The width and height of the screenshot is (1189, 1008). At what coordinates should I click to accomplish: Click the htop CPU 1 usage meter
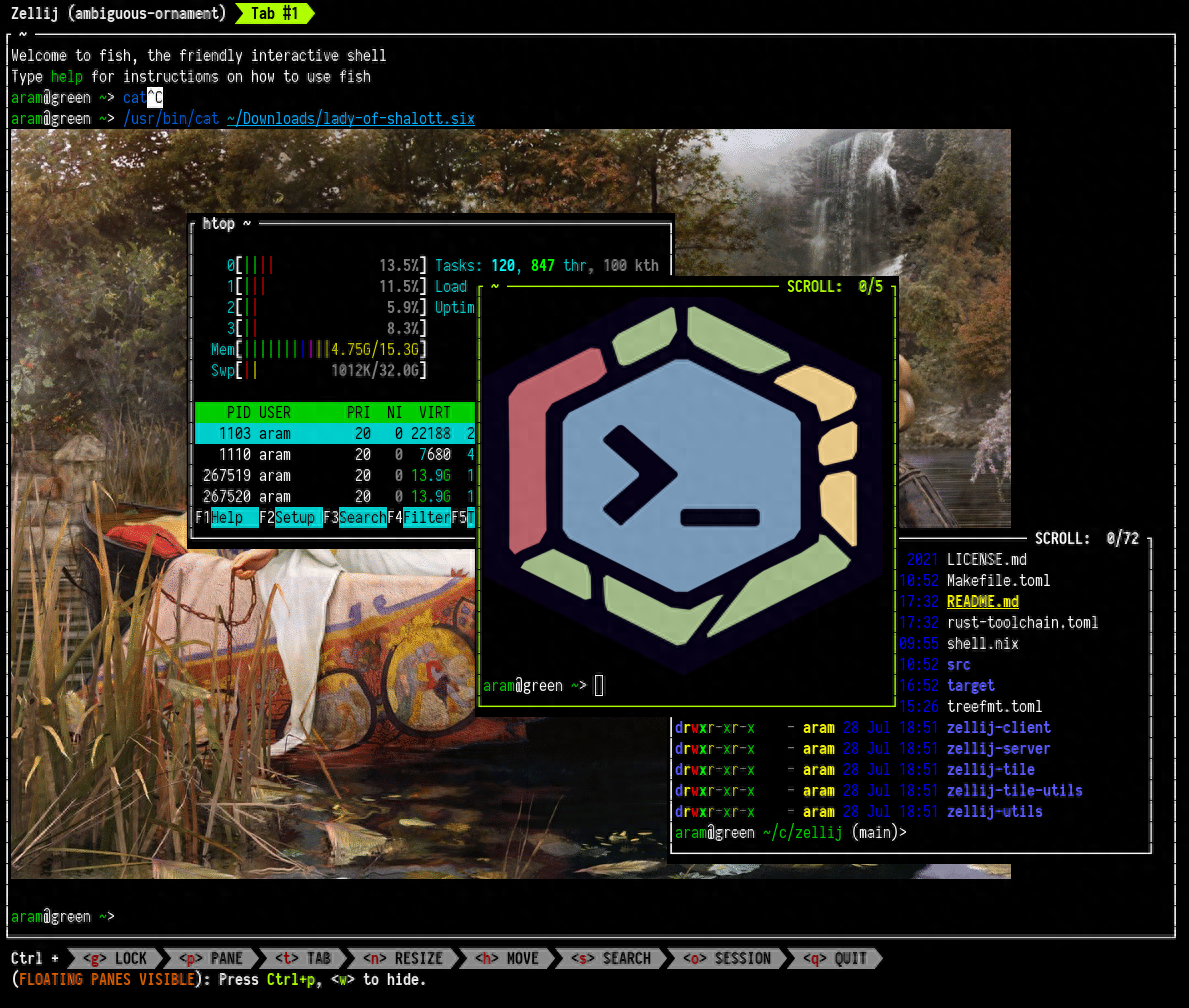326,287
